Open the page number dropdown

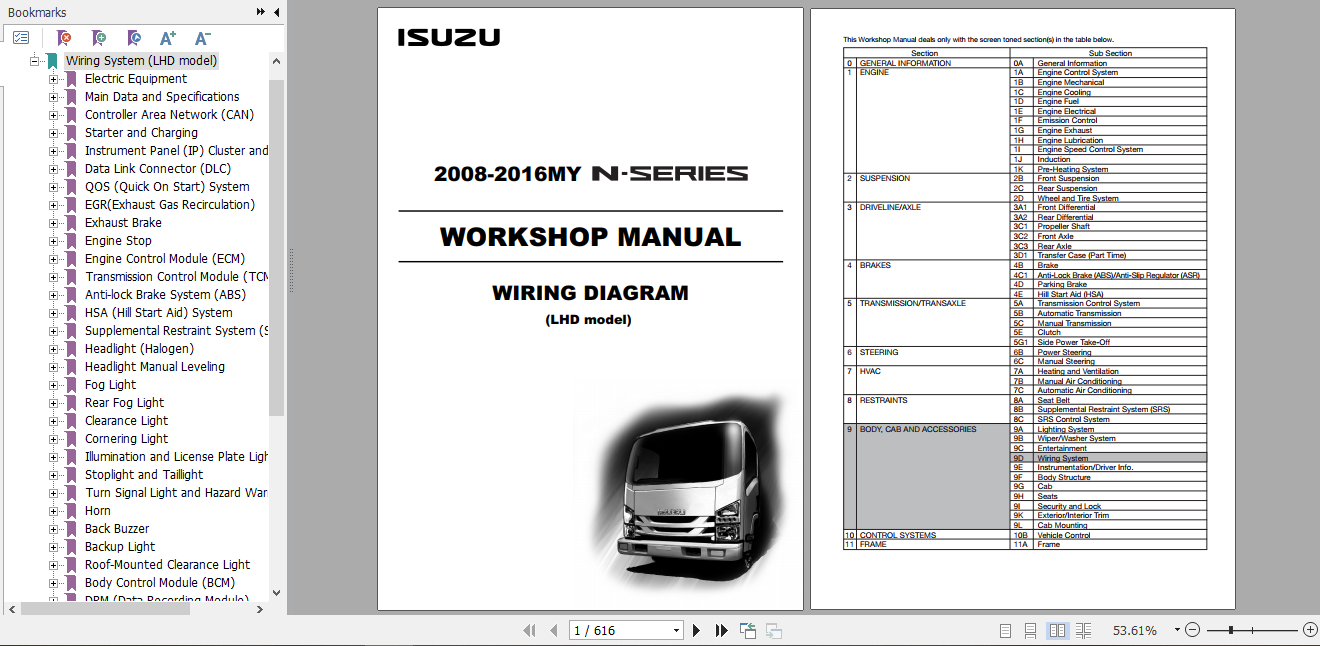click(676, 631)
